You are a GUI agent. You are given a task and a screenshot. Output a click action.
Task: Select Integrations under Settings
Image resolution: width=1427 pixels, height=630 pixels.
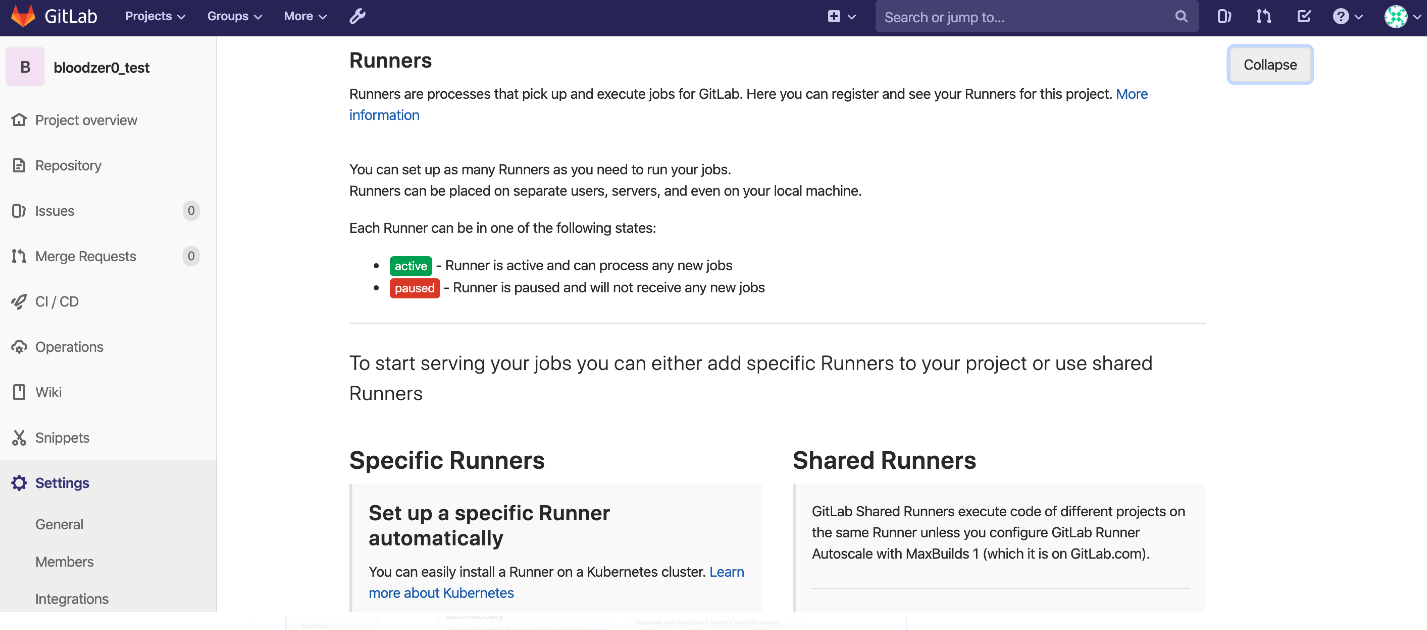tap(72, 599)
